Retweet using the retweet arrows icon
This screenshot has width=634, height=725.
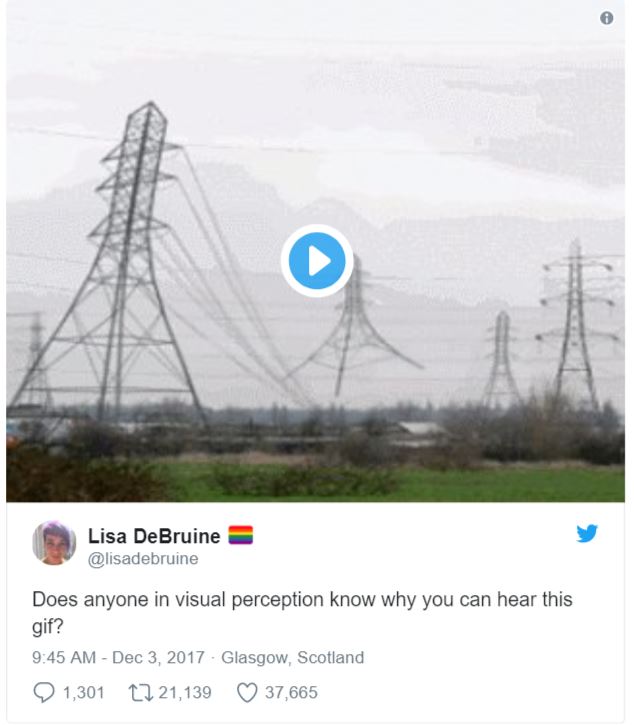141,693
